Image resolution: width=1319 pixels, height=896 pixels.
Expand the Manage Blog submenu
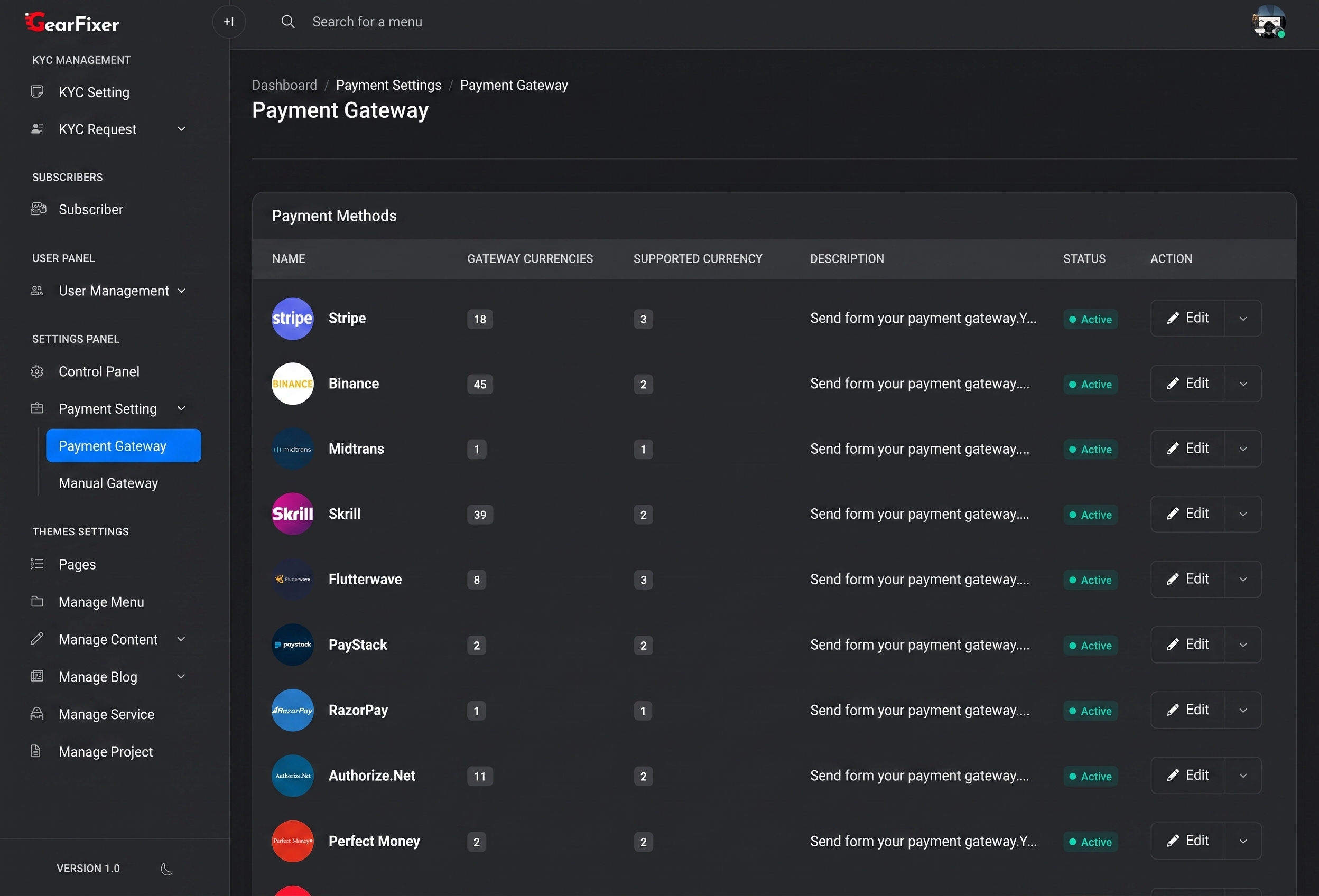click(181, 676)
